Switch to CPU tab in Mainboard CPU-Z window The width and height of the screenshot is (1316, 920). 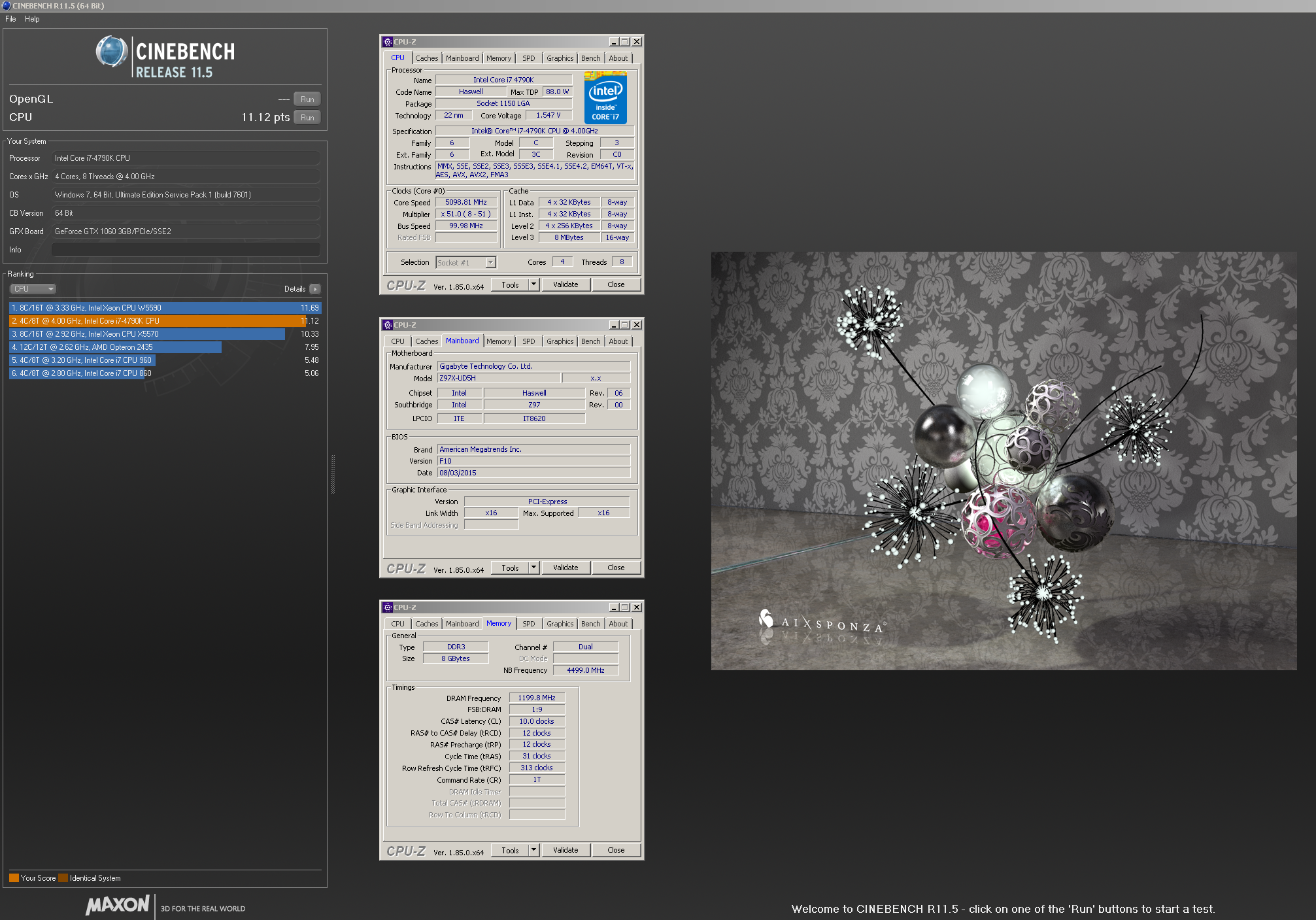tap(397, 341)
